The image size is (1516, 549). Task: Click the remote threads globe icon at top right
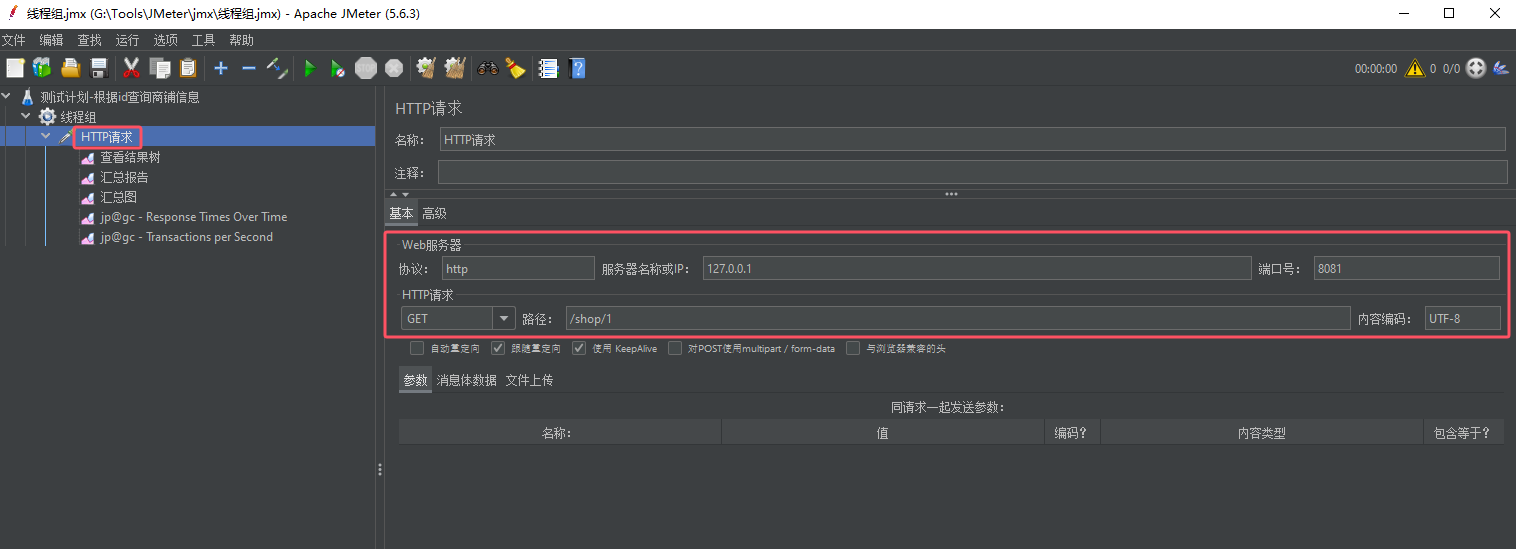(1476, 68)
